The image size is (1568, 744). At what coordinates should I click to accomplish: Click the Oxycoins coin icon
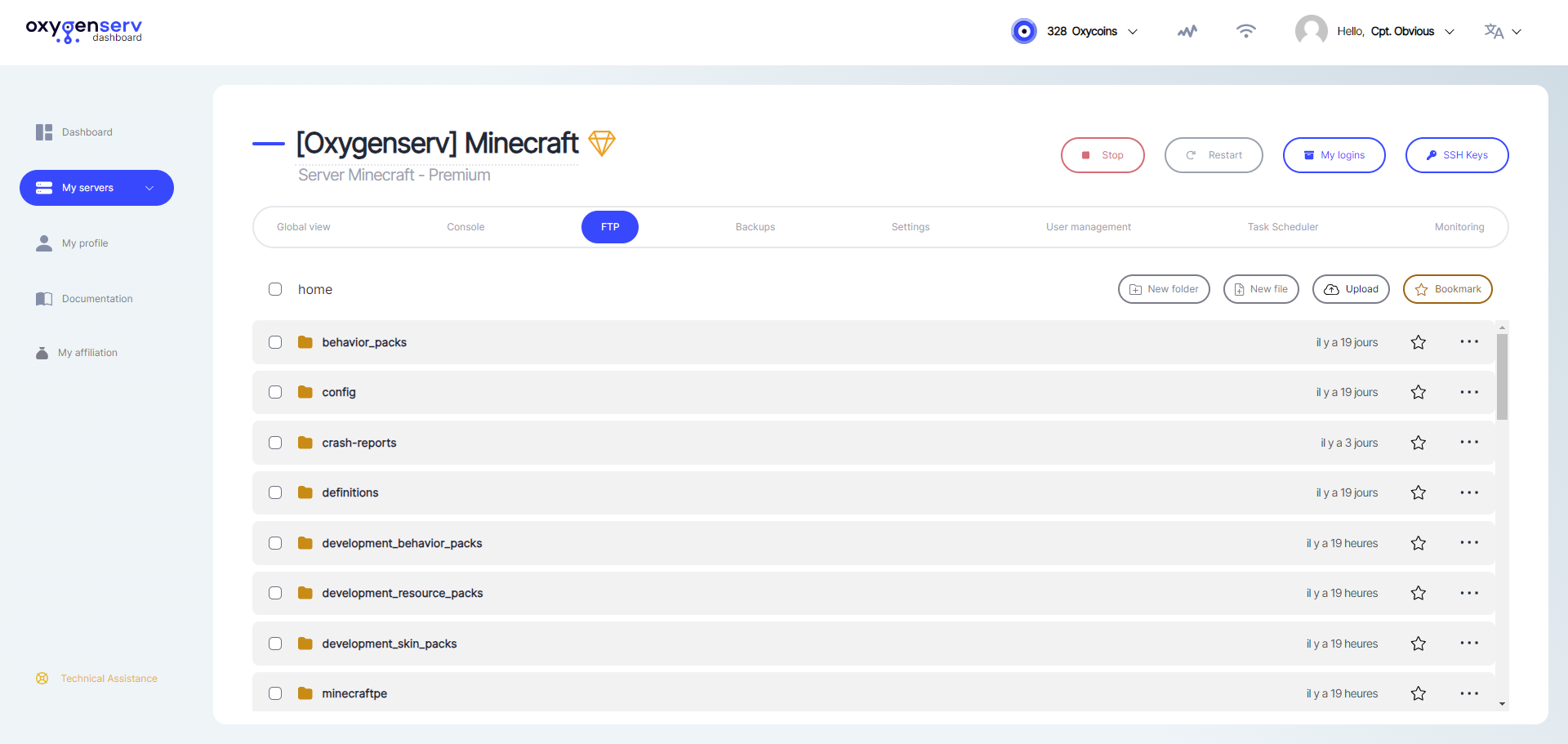(1024, 31)
